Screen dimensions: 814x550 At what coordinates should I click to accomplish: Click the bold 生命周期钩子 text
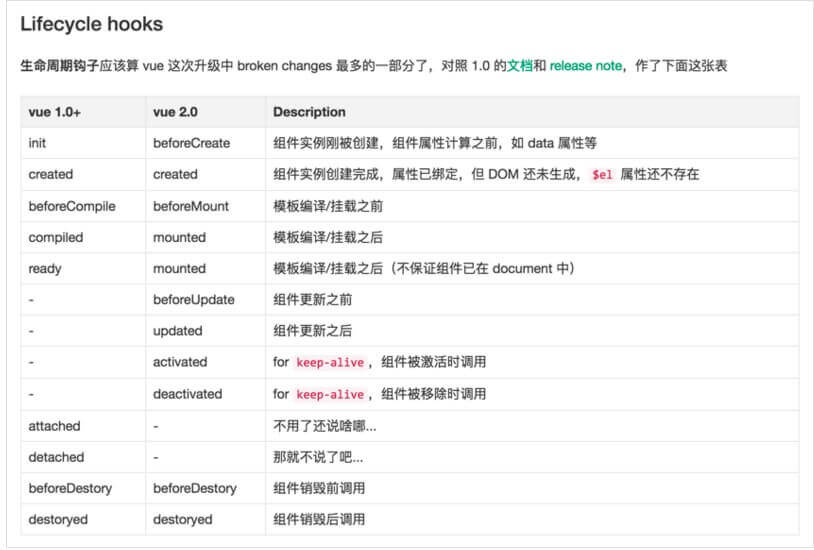coord(59,66)
